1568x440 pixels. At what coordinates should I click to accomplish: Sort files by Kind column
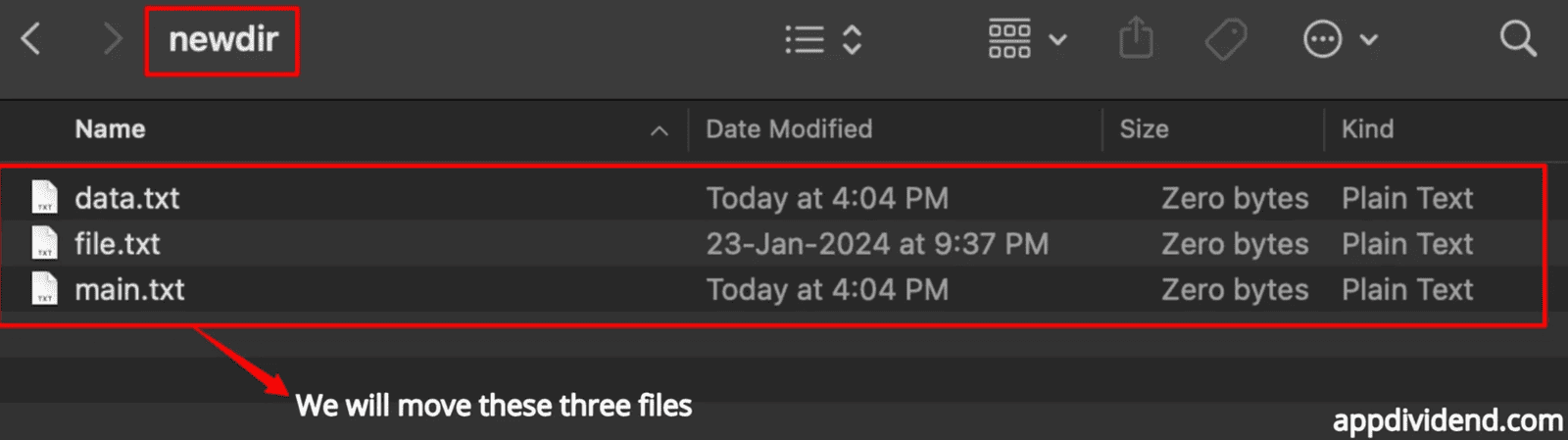coord(1367,129)
